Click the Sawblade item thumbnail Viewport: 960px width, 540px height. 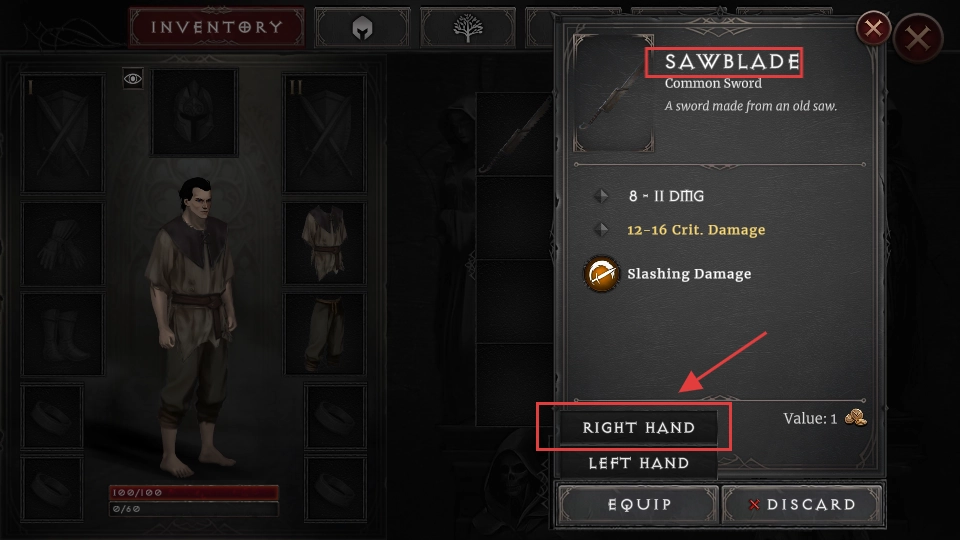[x=613, y=93]
